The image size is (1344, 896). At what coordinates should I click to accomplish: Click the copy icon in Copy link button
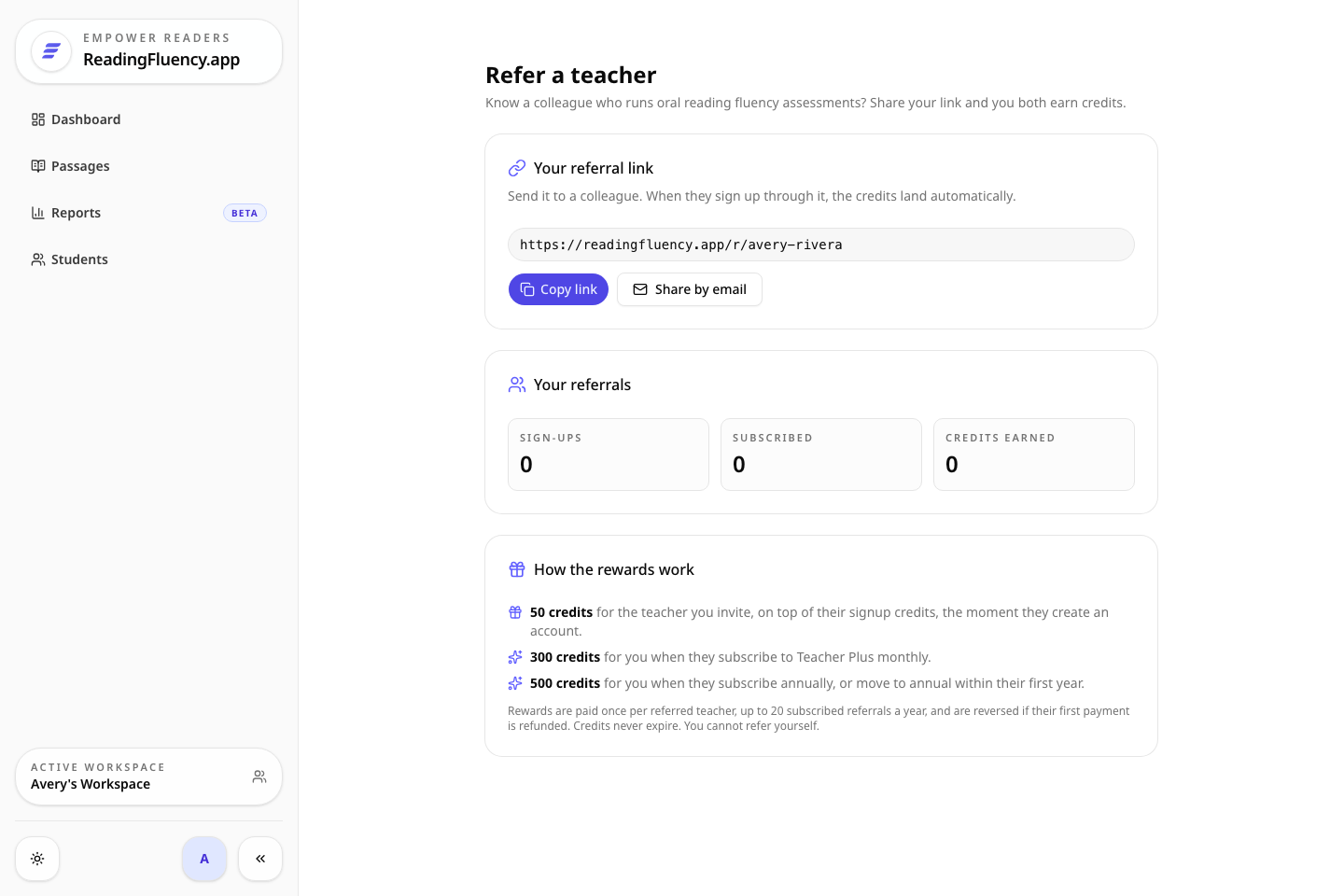pos(527,289)
